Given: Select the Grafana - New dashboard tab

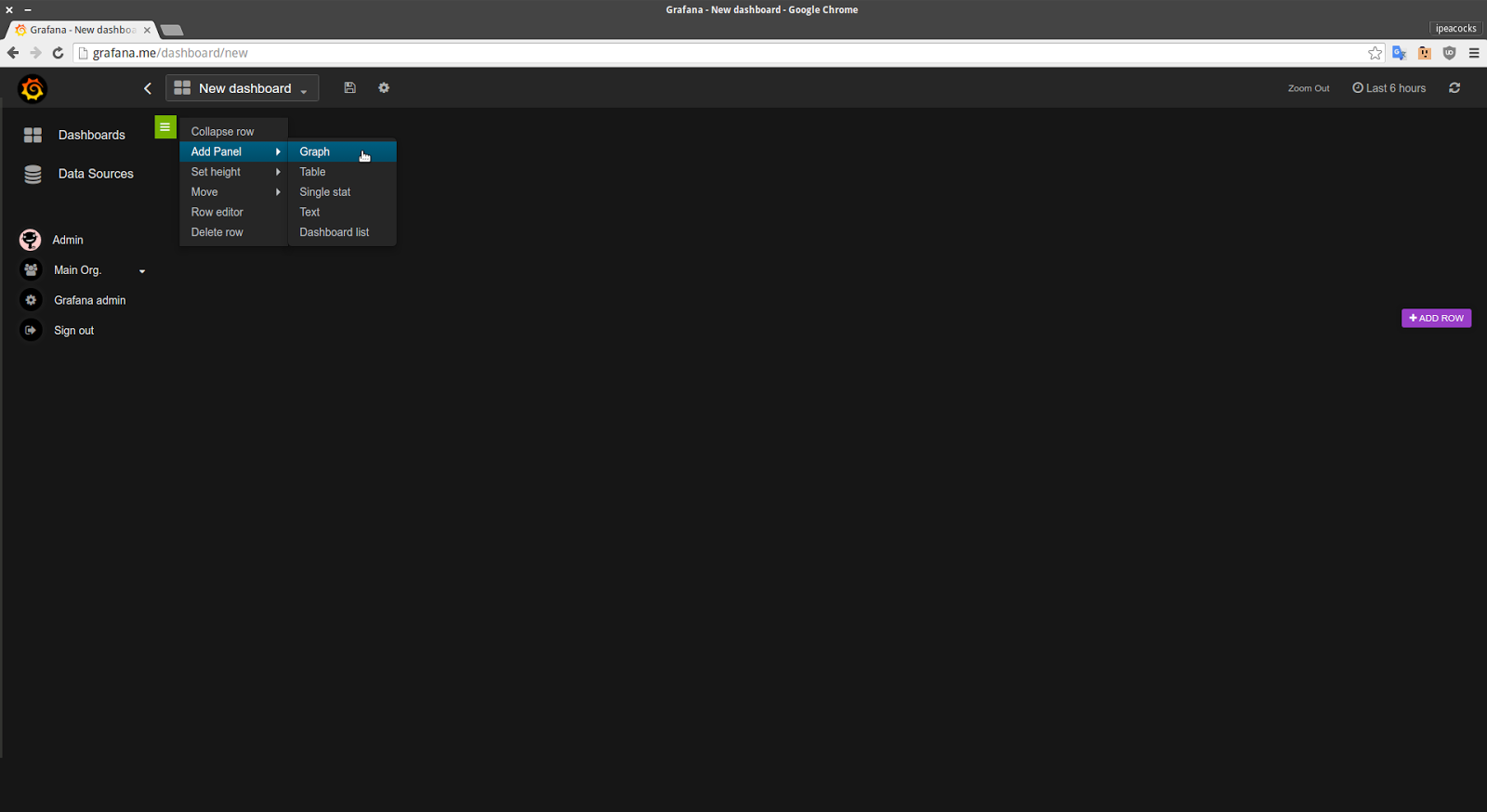Looking at the screenshot, I should [x=82, y=30].
